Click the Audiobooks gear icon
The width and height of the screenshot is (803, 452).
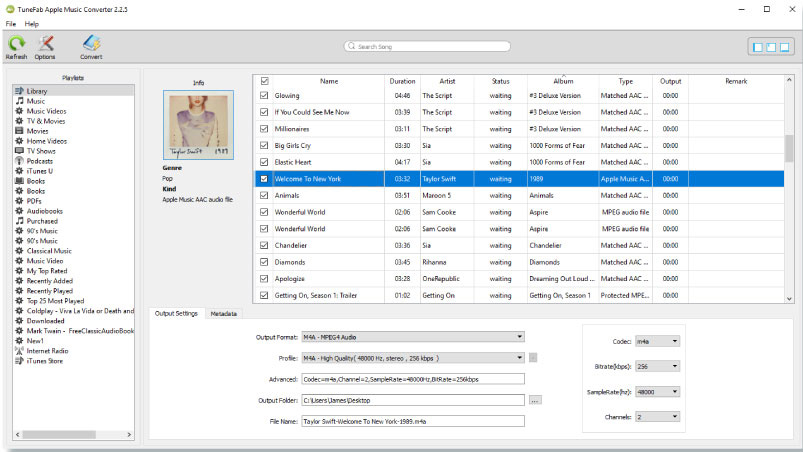[x=19, y=211]
